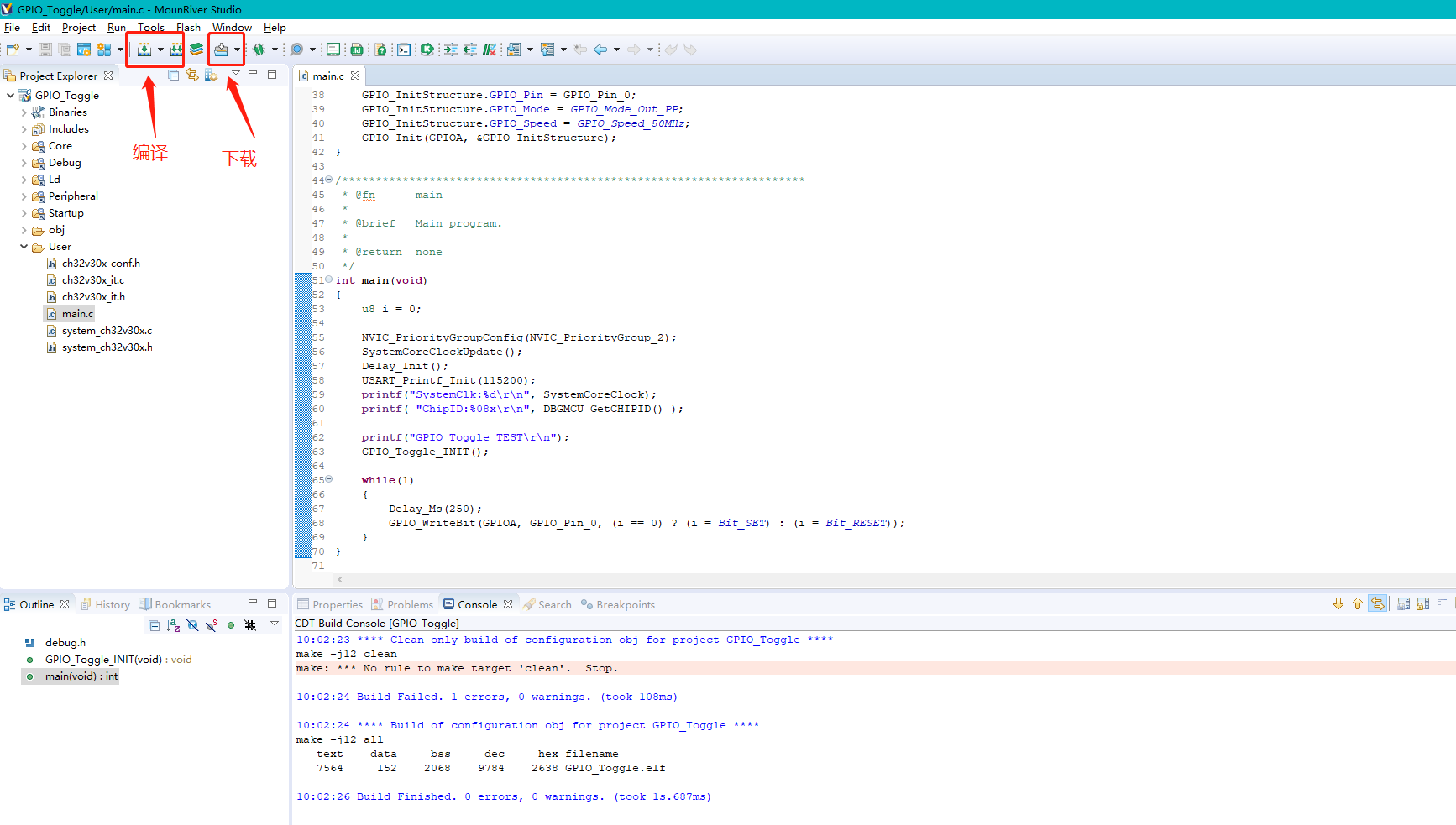Click the decrease indent toolbar icon
This screenshot has width=1456, height=825.
coord(469,50)
